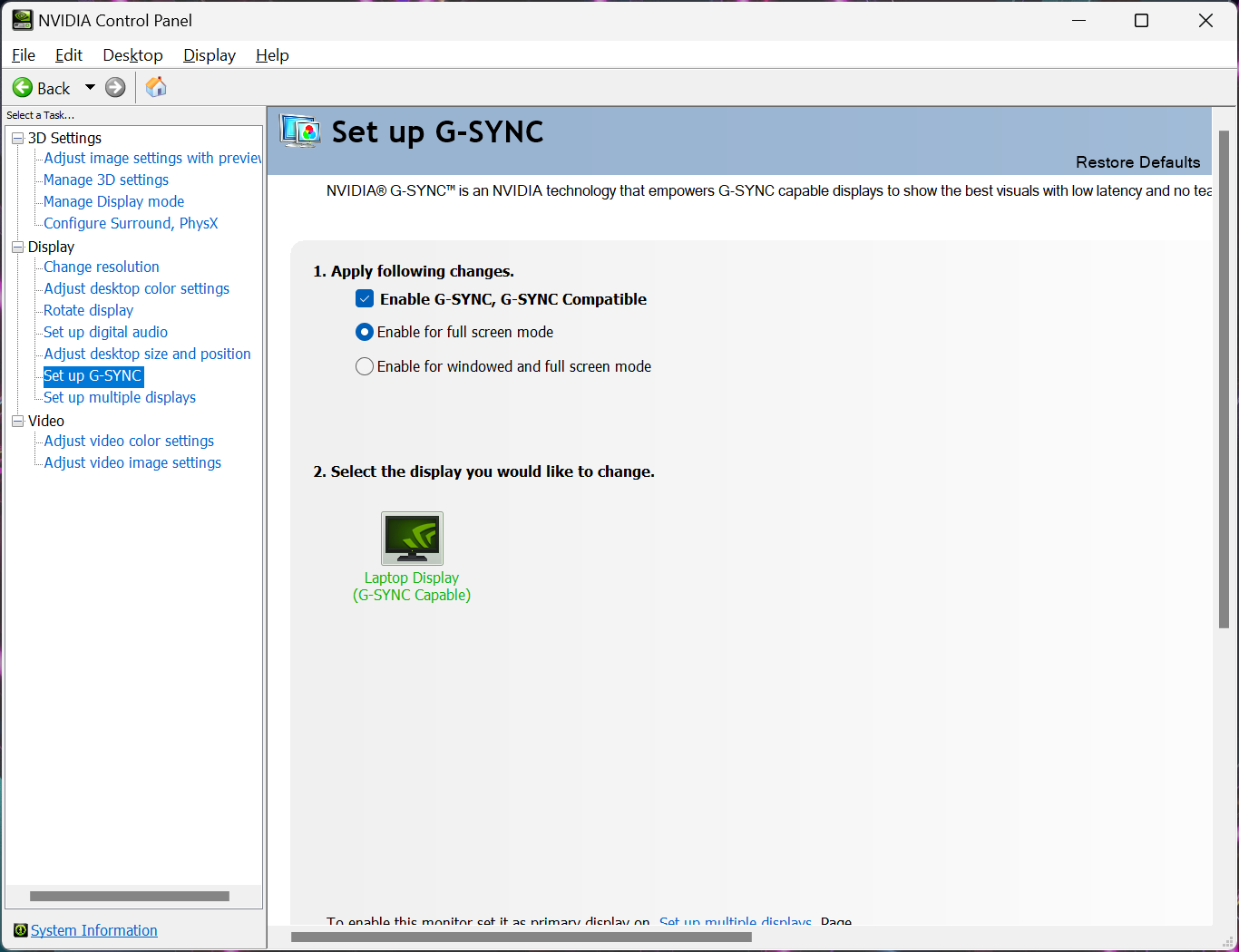The height and width of the screenshot is (952, 1239).
Task: Open Change resolution task
Action: [x=102, y=267]
